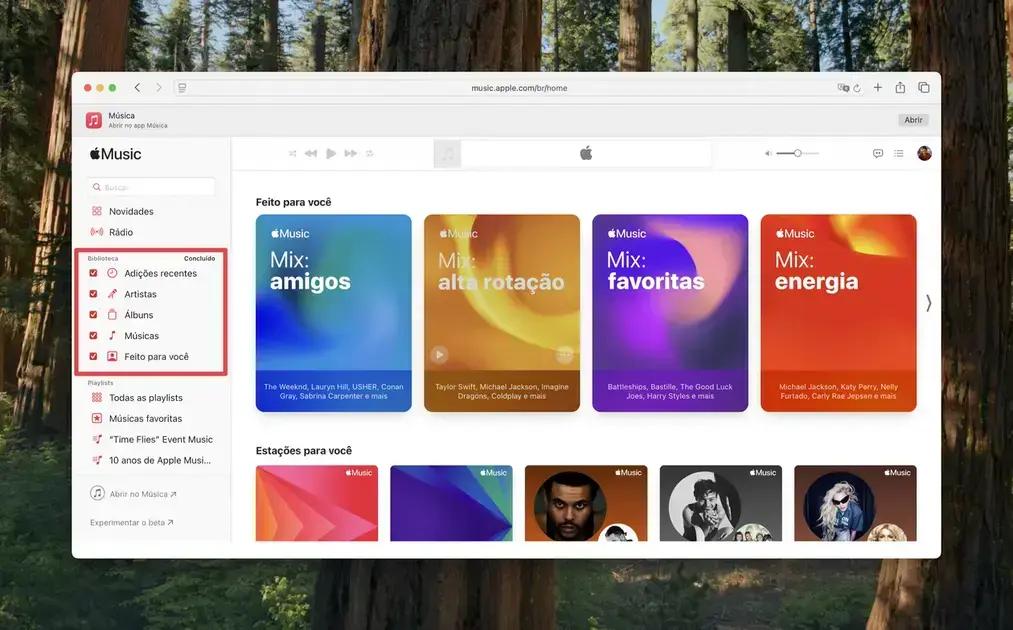Click the Álbuns icon

click(112, 315)
